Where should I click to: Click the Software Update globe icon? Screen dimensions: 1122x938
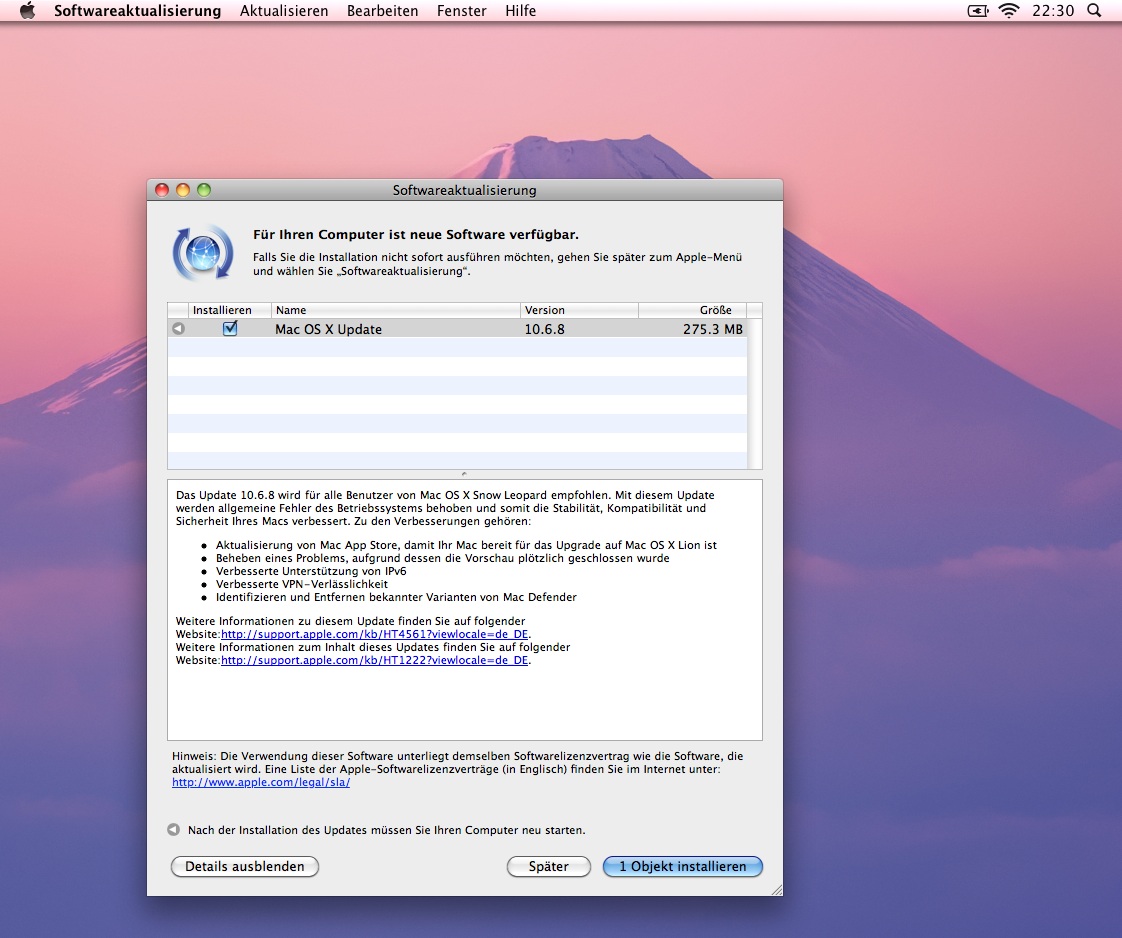point(203,253)
